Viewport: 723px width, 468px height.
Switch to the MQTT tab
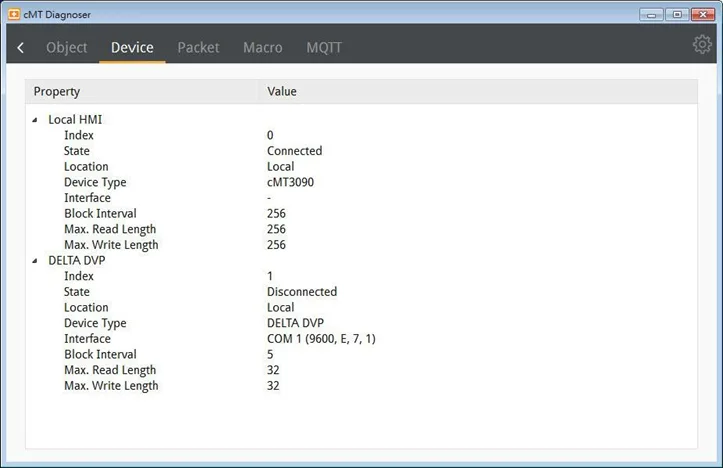324,47
